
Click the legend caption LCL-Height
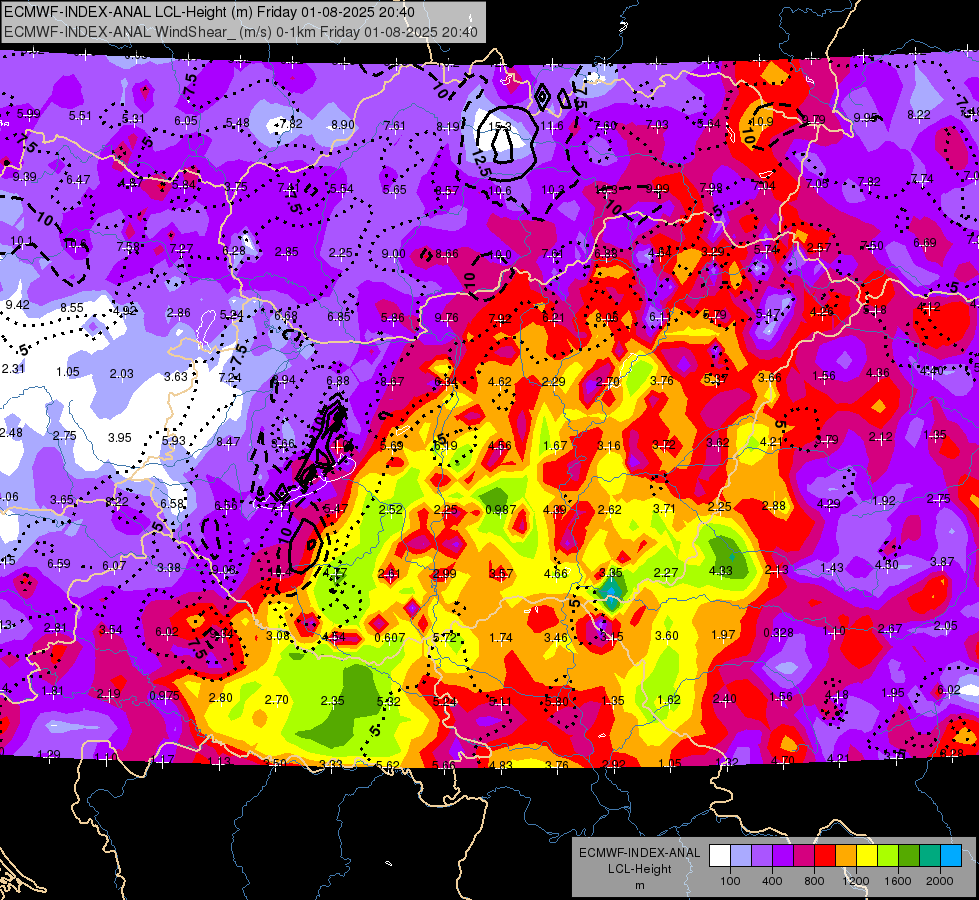coord(639,869)
